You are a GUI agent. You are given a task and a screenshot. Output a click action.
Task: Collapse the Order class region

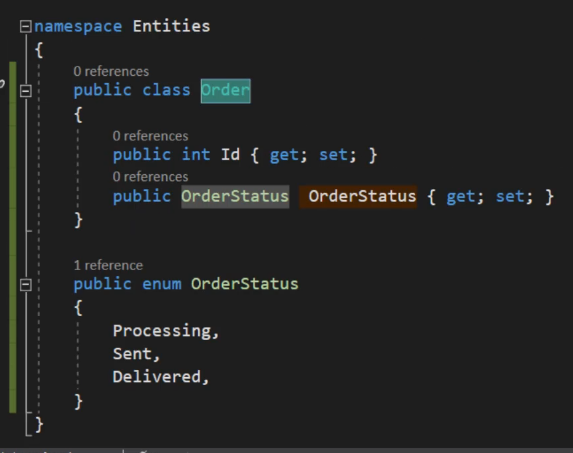[x=26, y=91]
